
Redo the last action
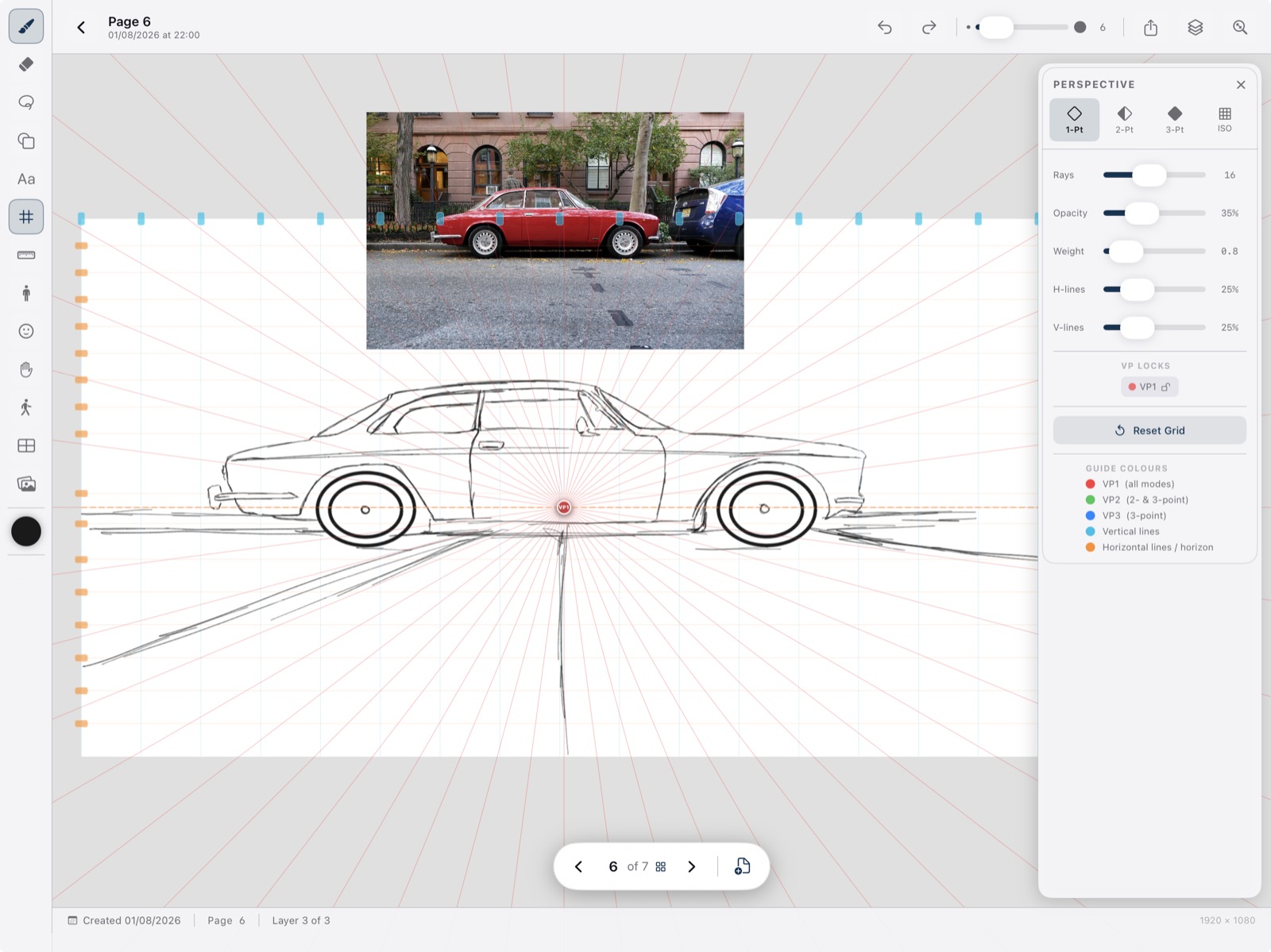point(929,28)
